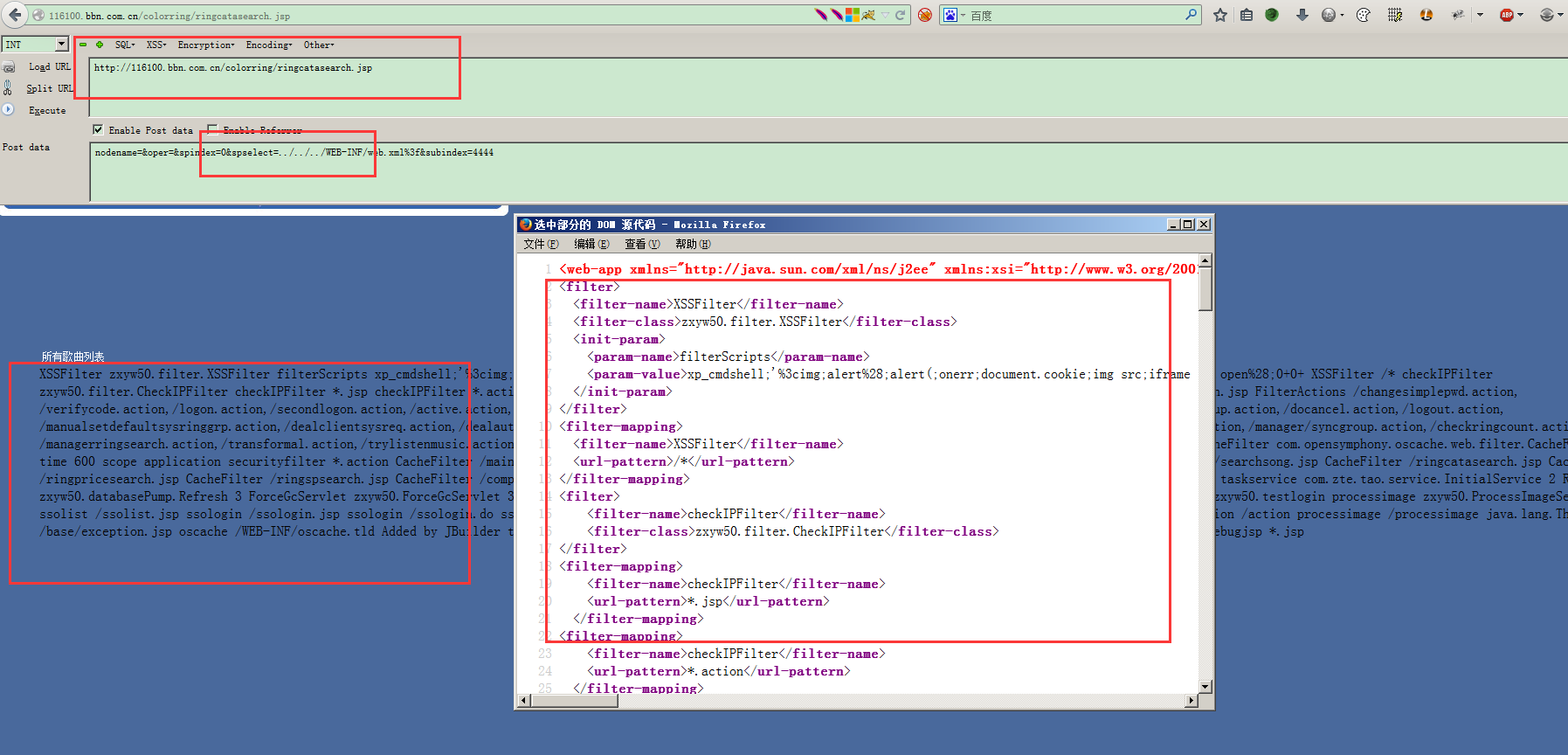
Task: Open the bookmarks list icon
Action: pos(1247,15)
